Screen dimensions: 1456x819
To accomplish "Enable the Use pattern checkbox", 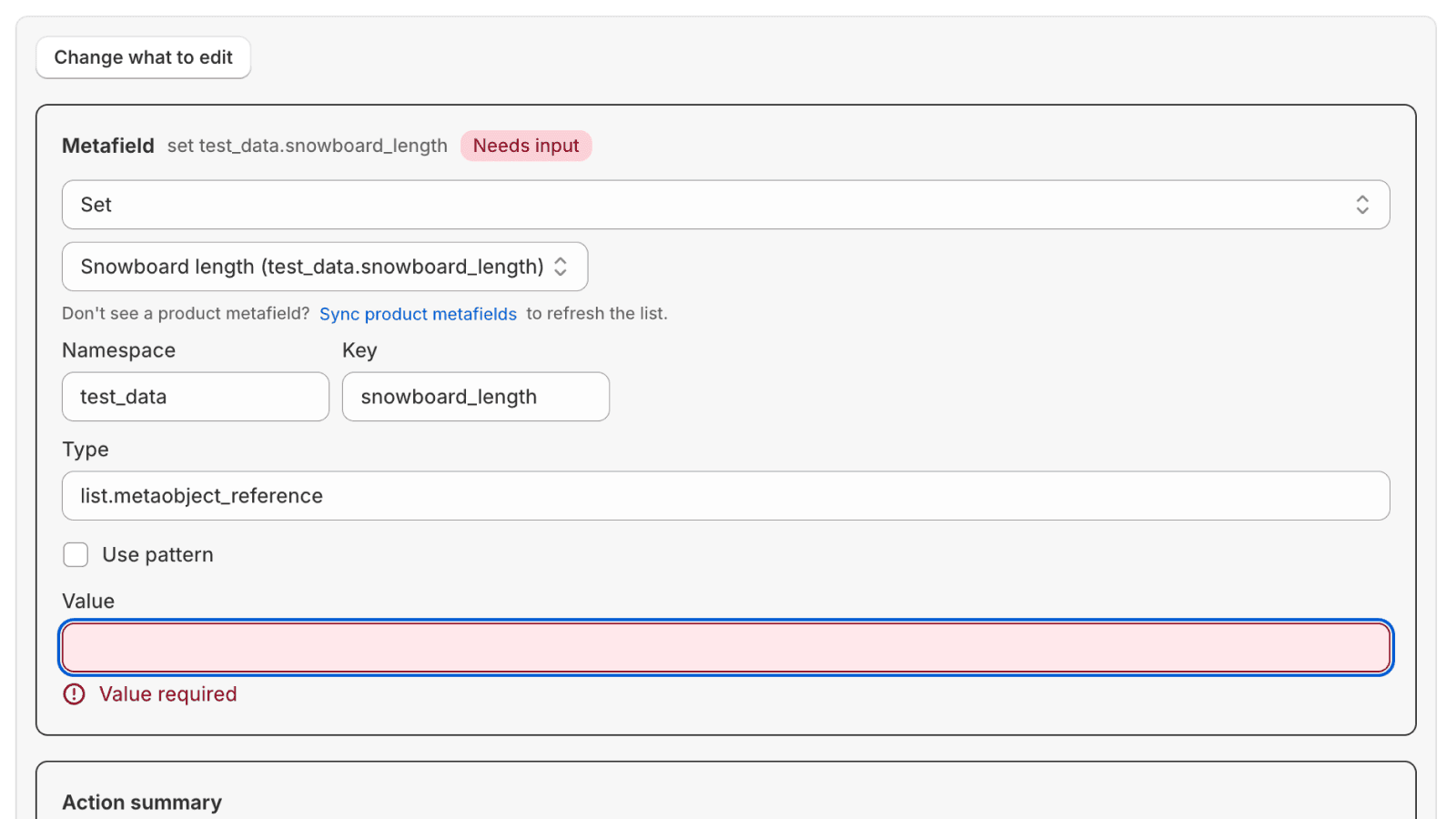I will [76, 554].
